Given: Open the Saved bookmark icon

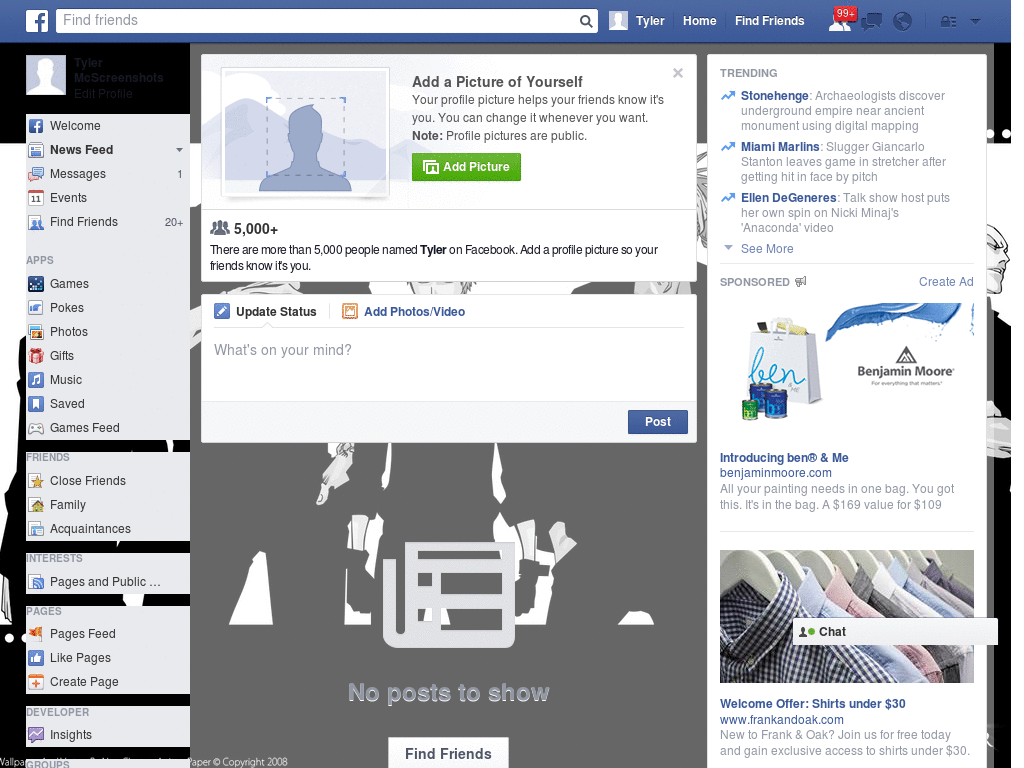Looking at the screenshot, I should [36, 404].
